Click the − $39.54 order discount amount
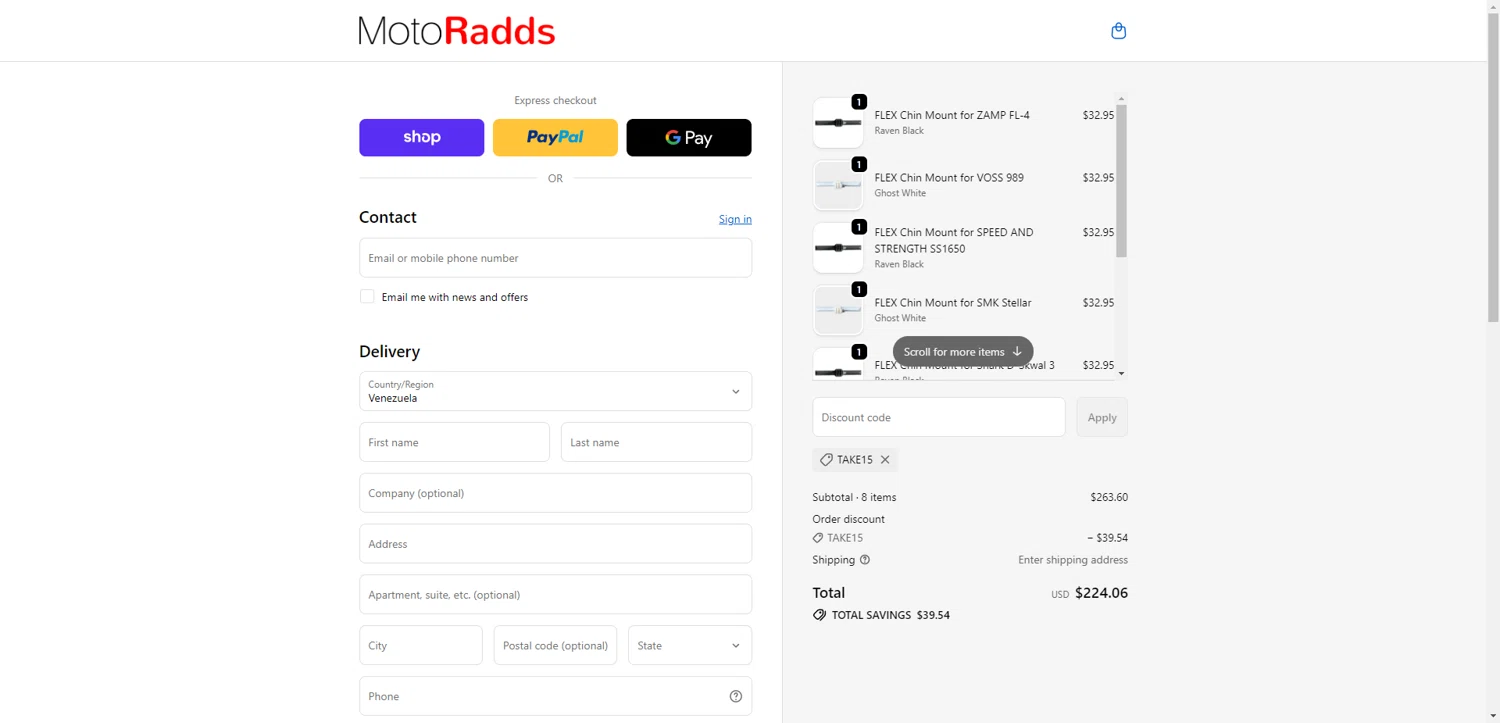1500x723 pixels. pos(1107,538)
